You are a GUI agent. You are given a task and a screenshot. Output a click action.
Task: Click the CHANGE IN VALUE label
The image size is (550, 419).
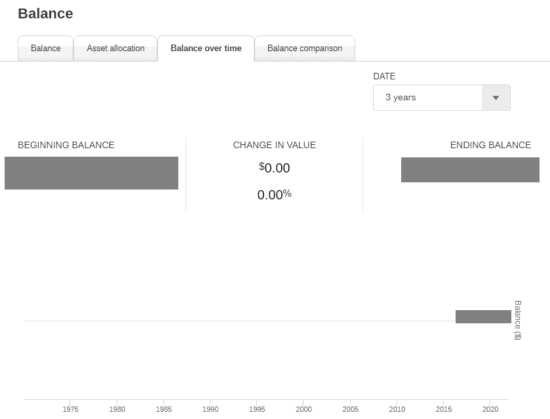click(x=274, y=145)
